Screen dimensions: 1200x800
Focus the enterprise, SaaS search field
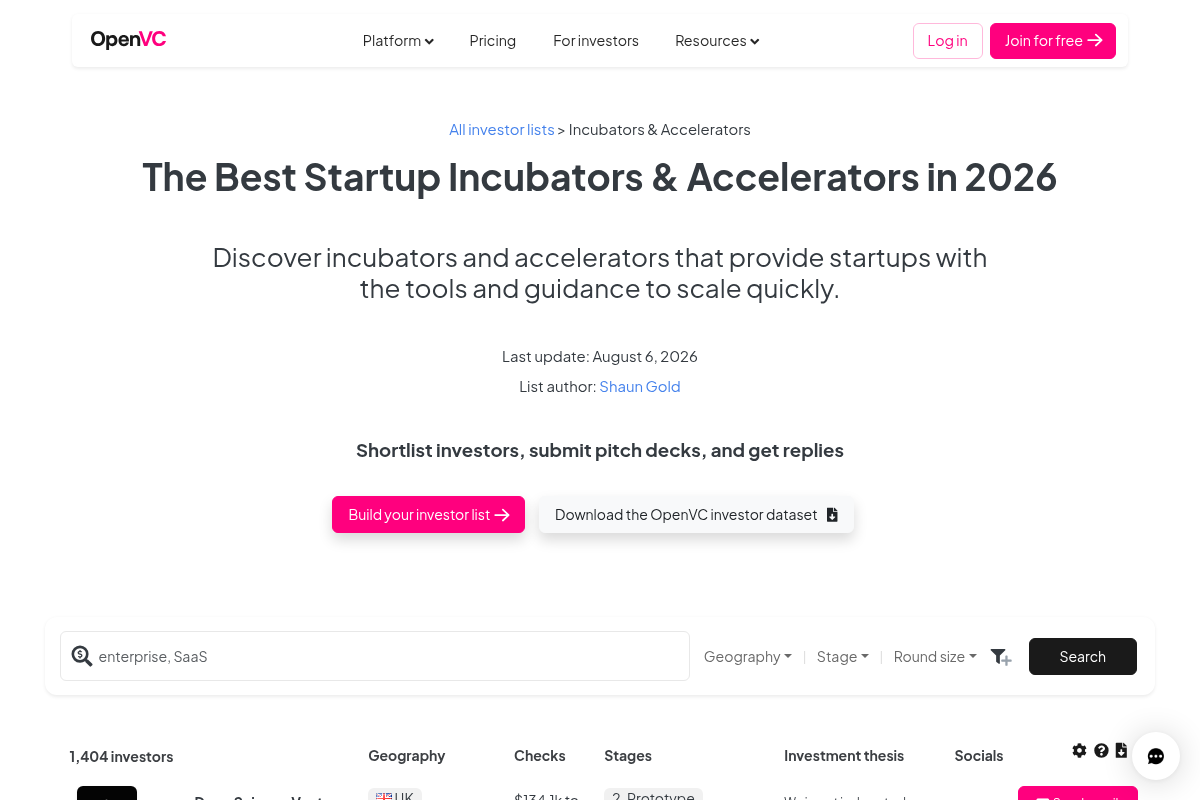375,656
